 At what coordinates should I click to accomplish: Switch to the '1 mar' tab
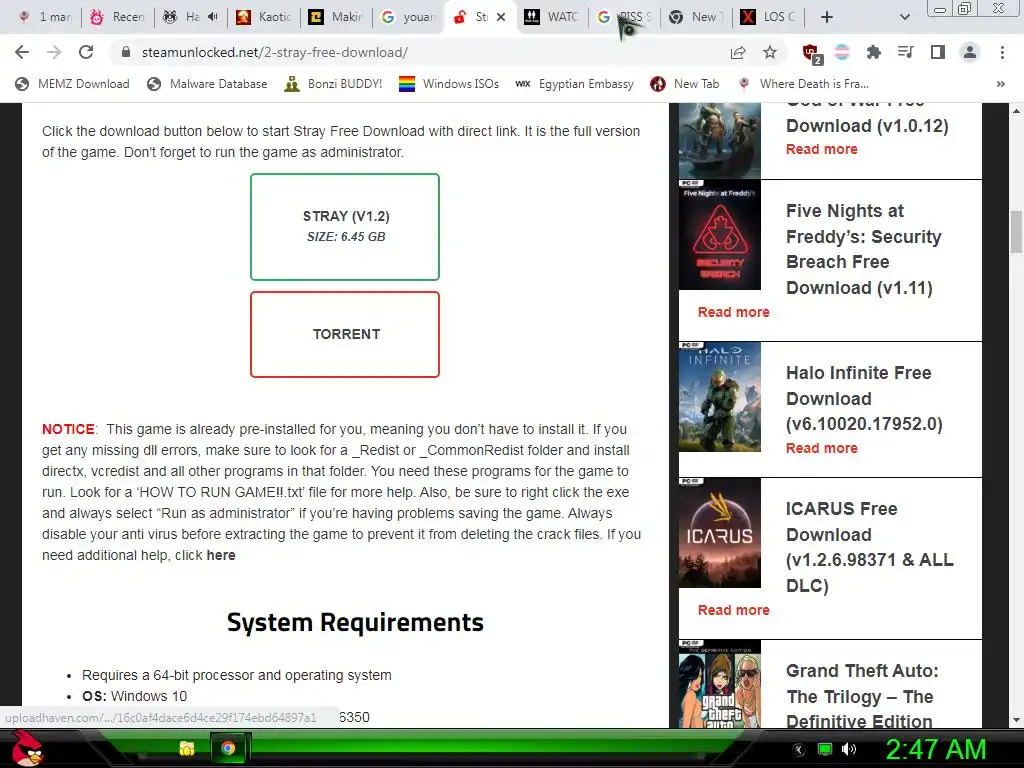tap(44, 17)
